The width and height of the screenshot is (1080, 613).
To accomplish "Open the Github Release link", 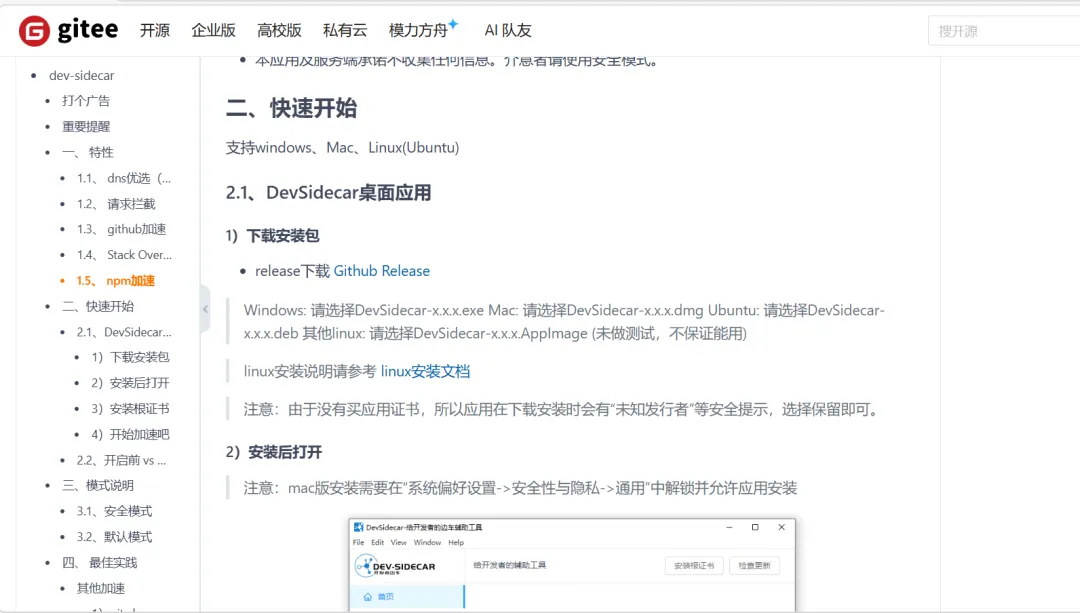I will (382, 271).
